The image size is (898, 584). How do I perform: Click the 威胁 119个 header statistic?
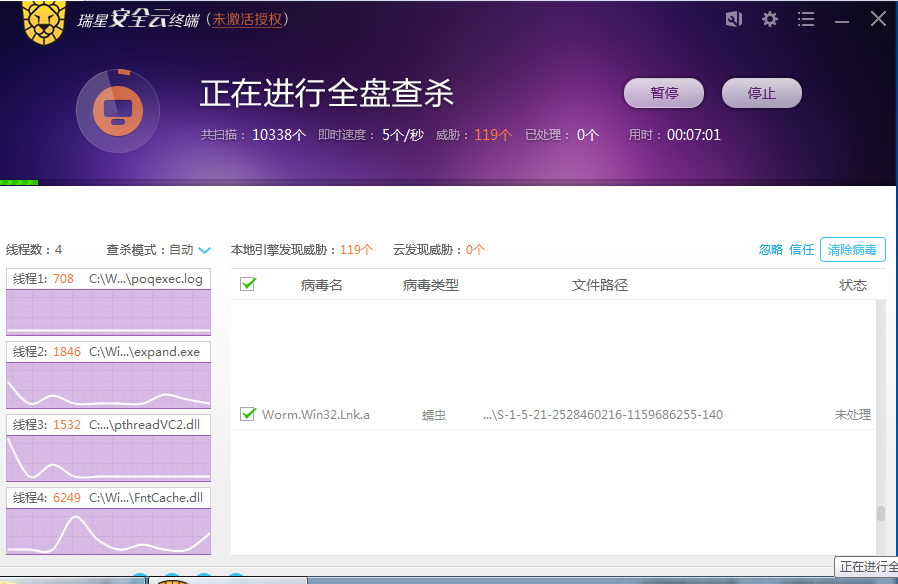[x=474, y=135]
